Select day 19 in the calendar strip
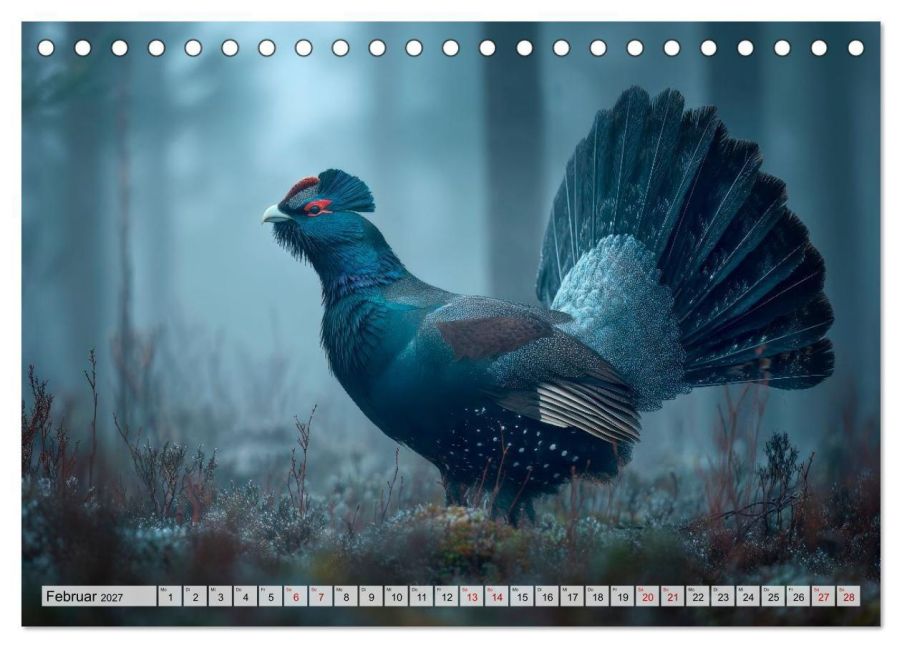 pyautogui.click(x=622, y=596)
